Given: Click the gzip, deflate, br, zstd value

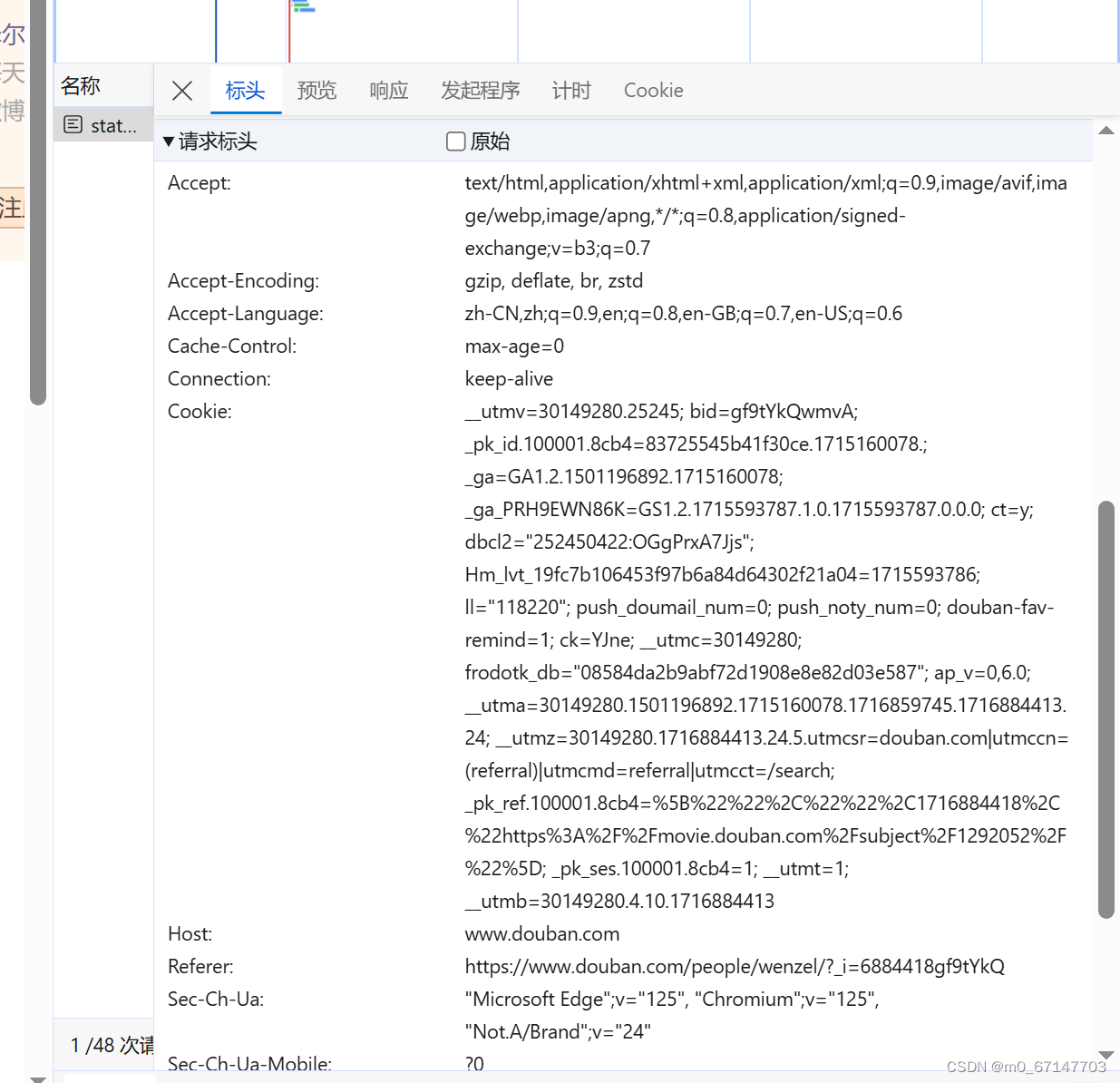Looking at the screenshot, I should [x=554, y=281].
